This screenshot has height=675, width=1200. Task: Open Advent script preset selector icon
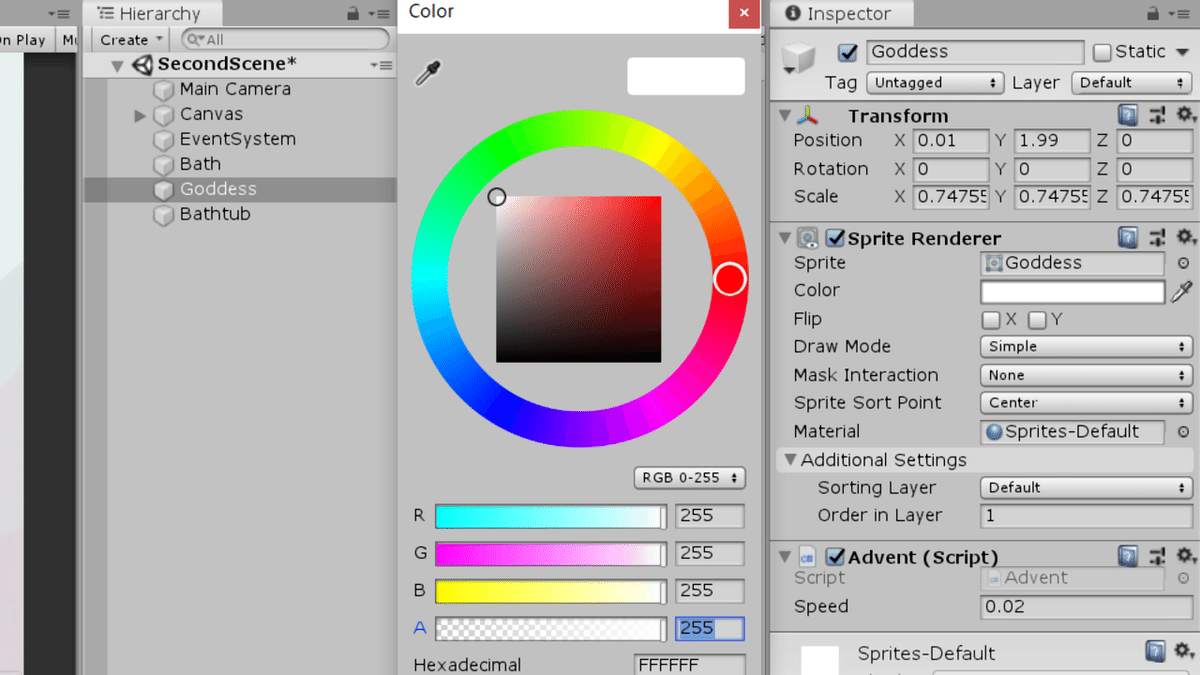1157,557
